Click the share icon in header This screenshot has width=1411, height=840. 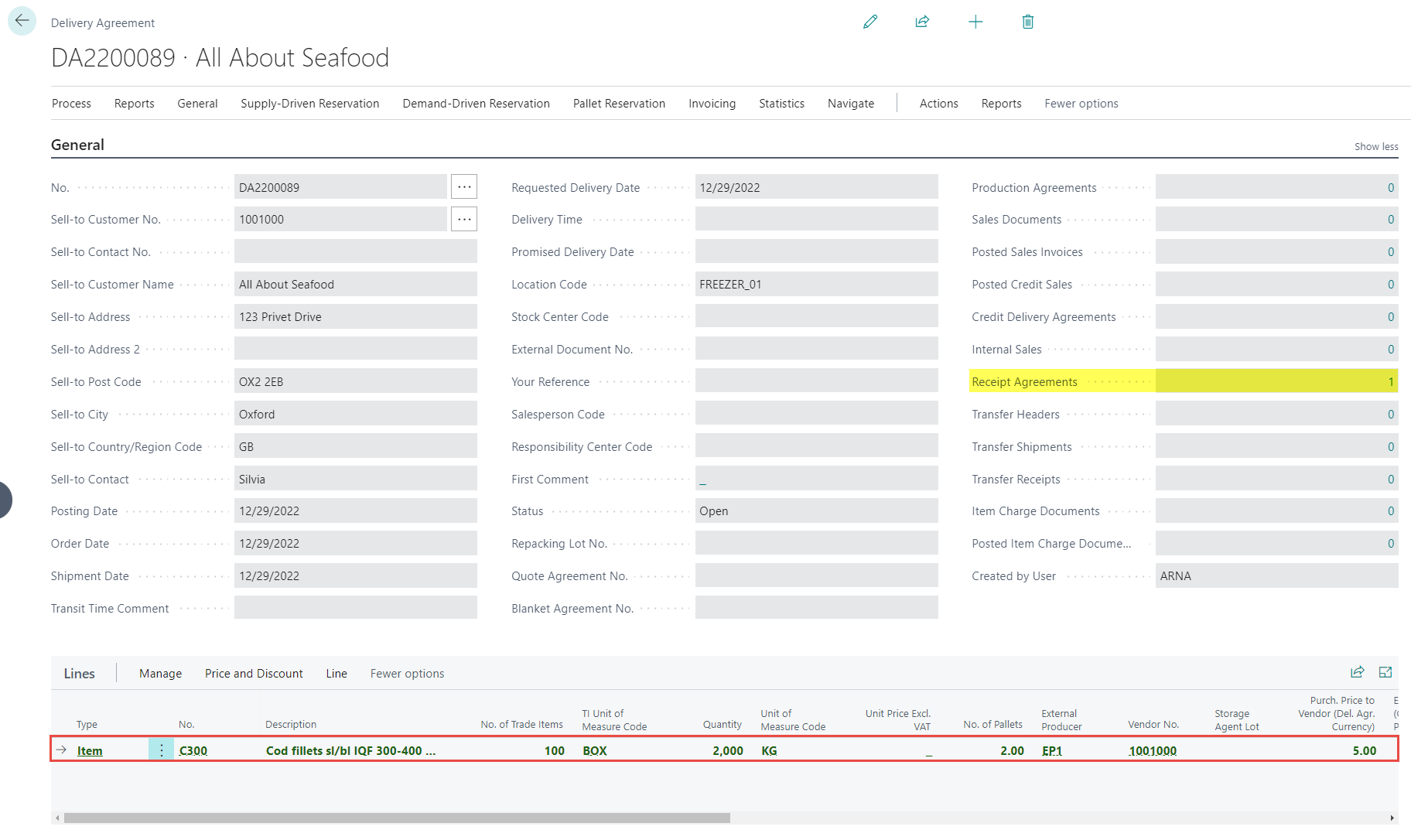coord(922,22)
